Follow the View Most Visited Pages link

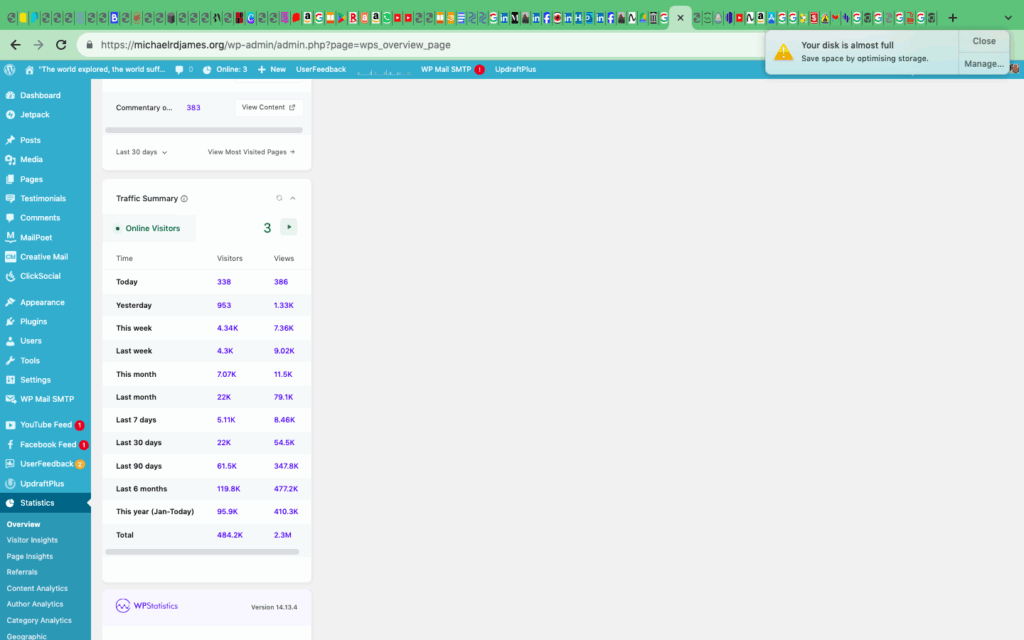coord(251,152)
